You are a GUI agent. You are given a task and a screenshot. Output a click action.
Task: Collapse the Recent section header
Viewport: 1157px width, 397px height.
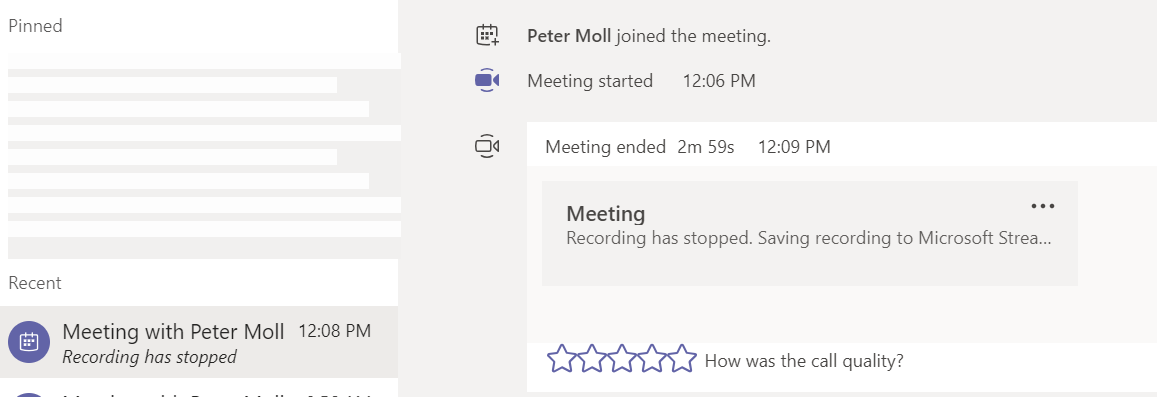click(x=35, y=283)
